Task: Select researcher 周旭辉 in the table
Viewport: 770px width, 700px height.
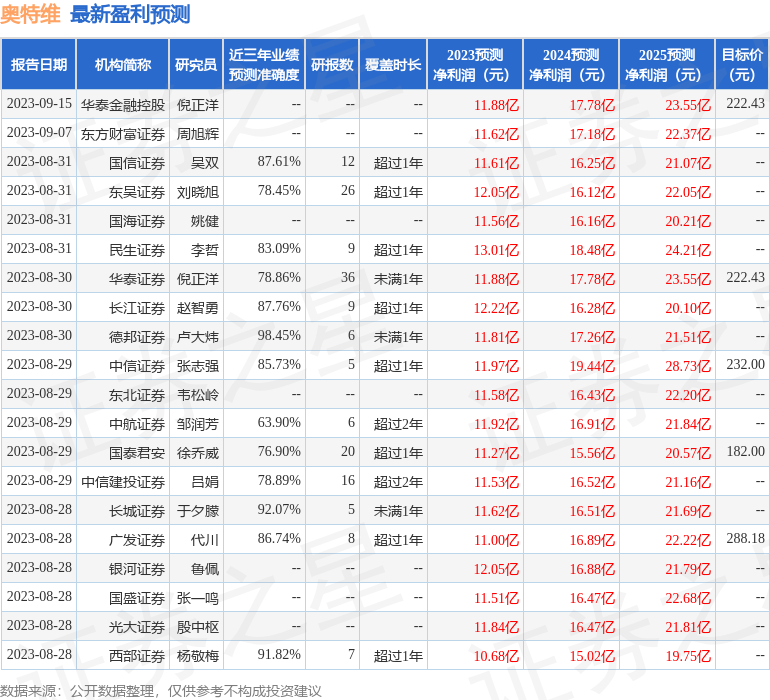Action: (198, 133)
